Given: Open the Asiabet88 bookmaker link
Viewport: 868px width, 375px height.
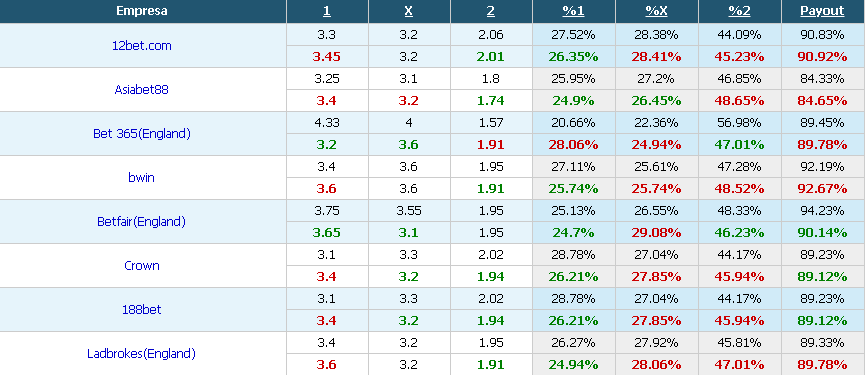Looking at the screenshot, I should tap(142, 89).
